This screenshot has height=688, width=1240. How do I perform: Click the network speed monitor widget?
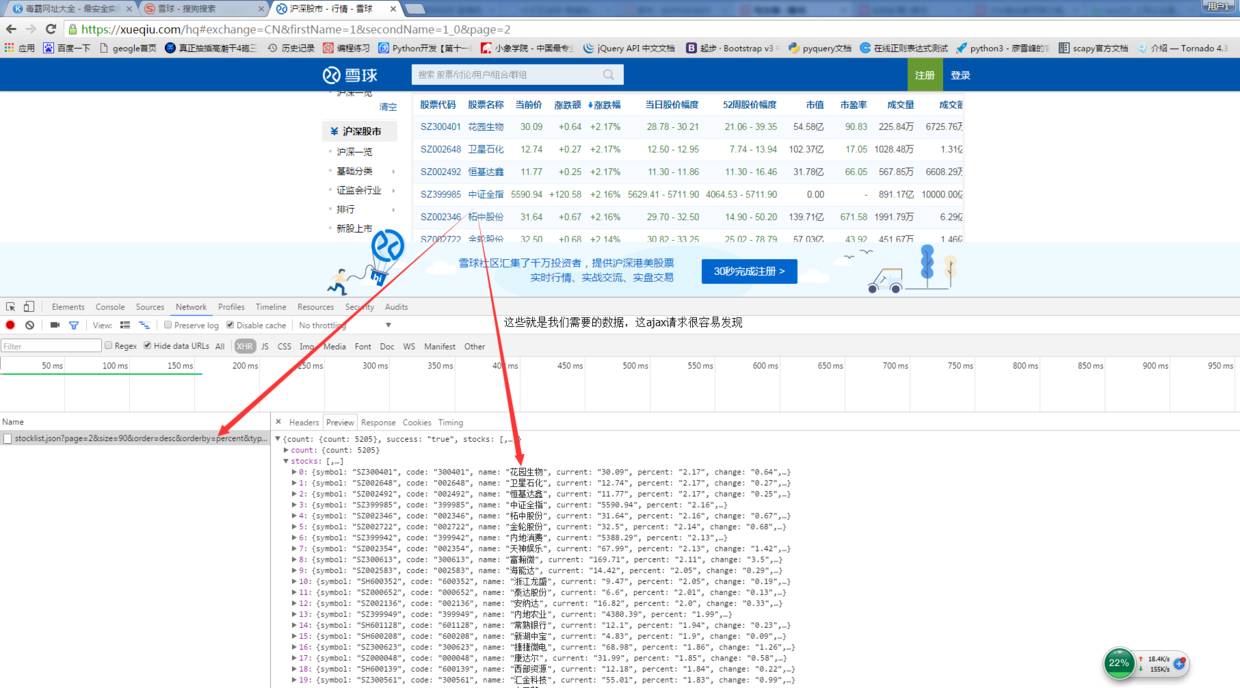coord(1146,662)
